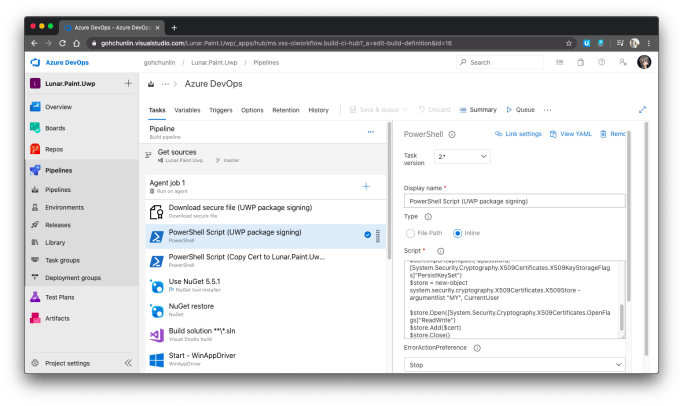
Task: Add a task to Agent job 1
Action: 366,186
